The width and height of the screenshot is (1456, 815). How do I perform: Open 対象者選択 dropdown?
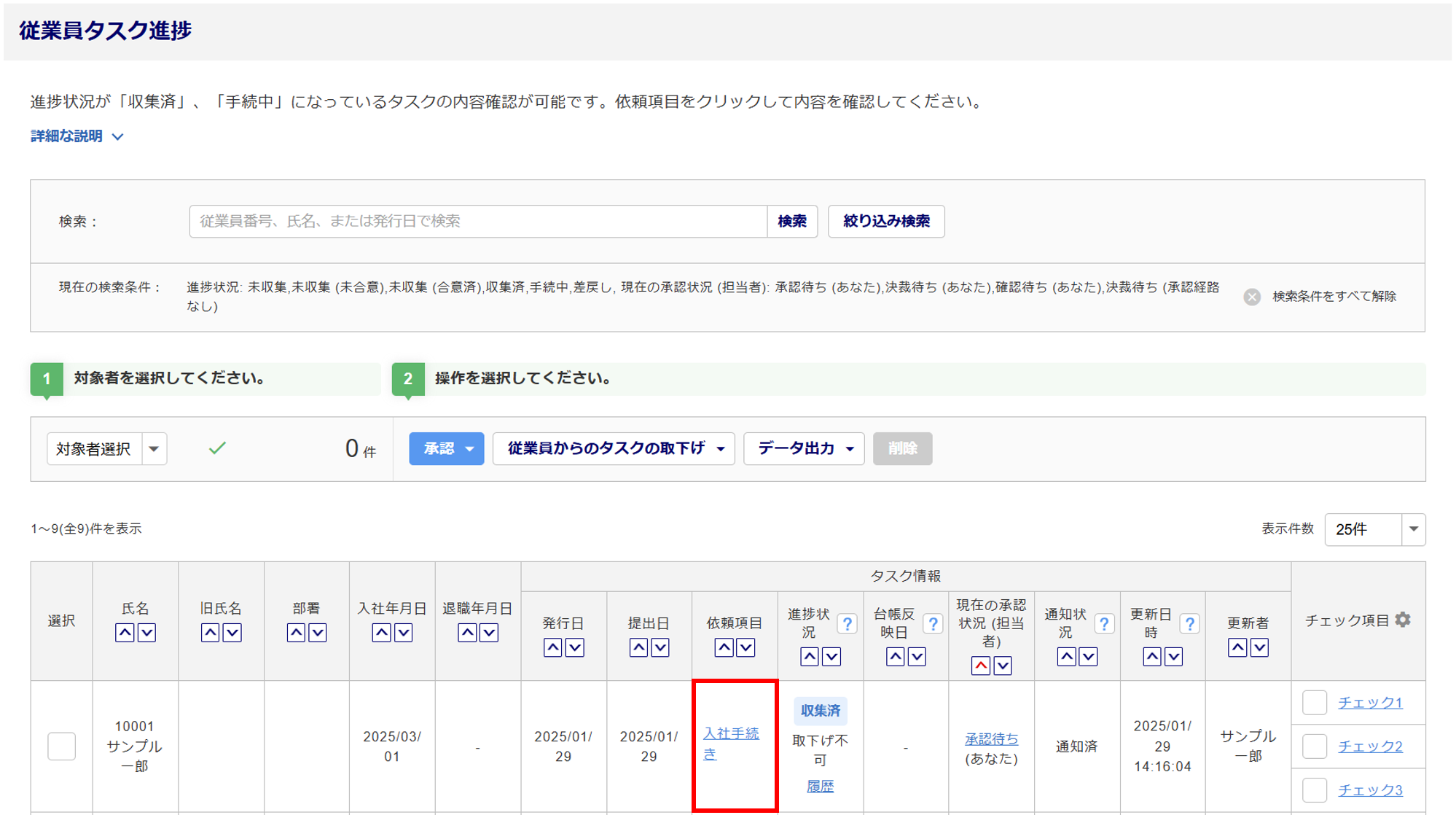tap(107, 449)
